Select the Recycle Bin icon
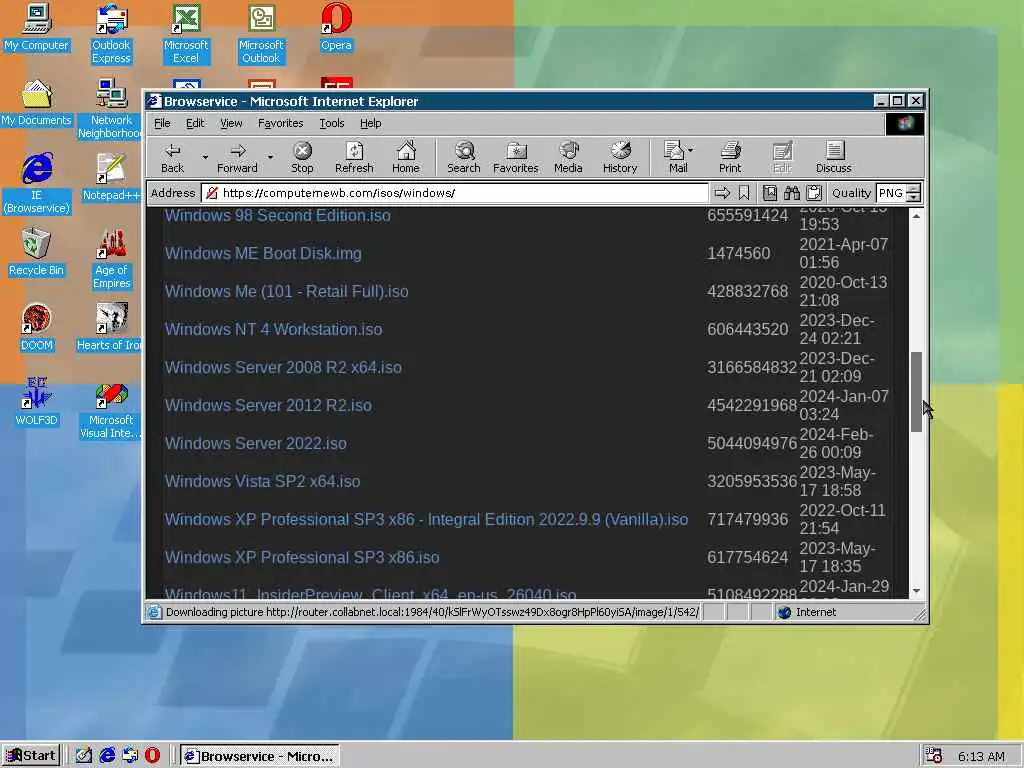This screenshot has height=768, width=1024. pyautogui.click(x=37, y=253)
